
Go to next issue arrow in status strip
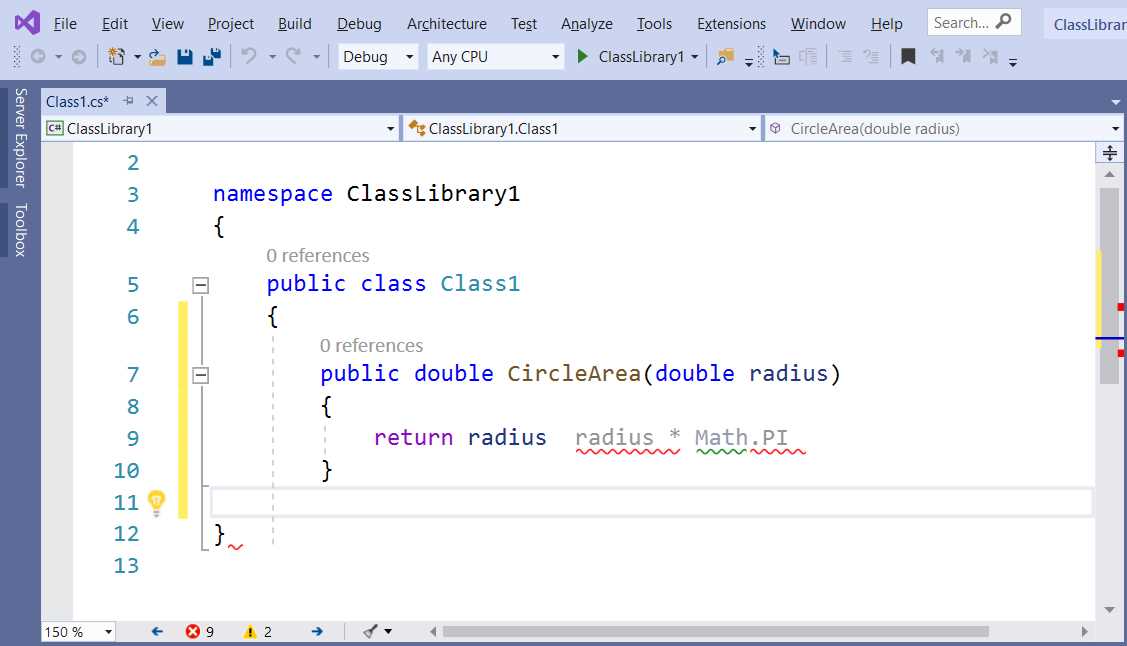pos(317,632)
